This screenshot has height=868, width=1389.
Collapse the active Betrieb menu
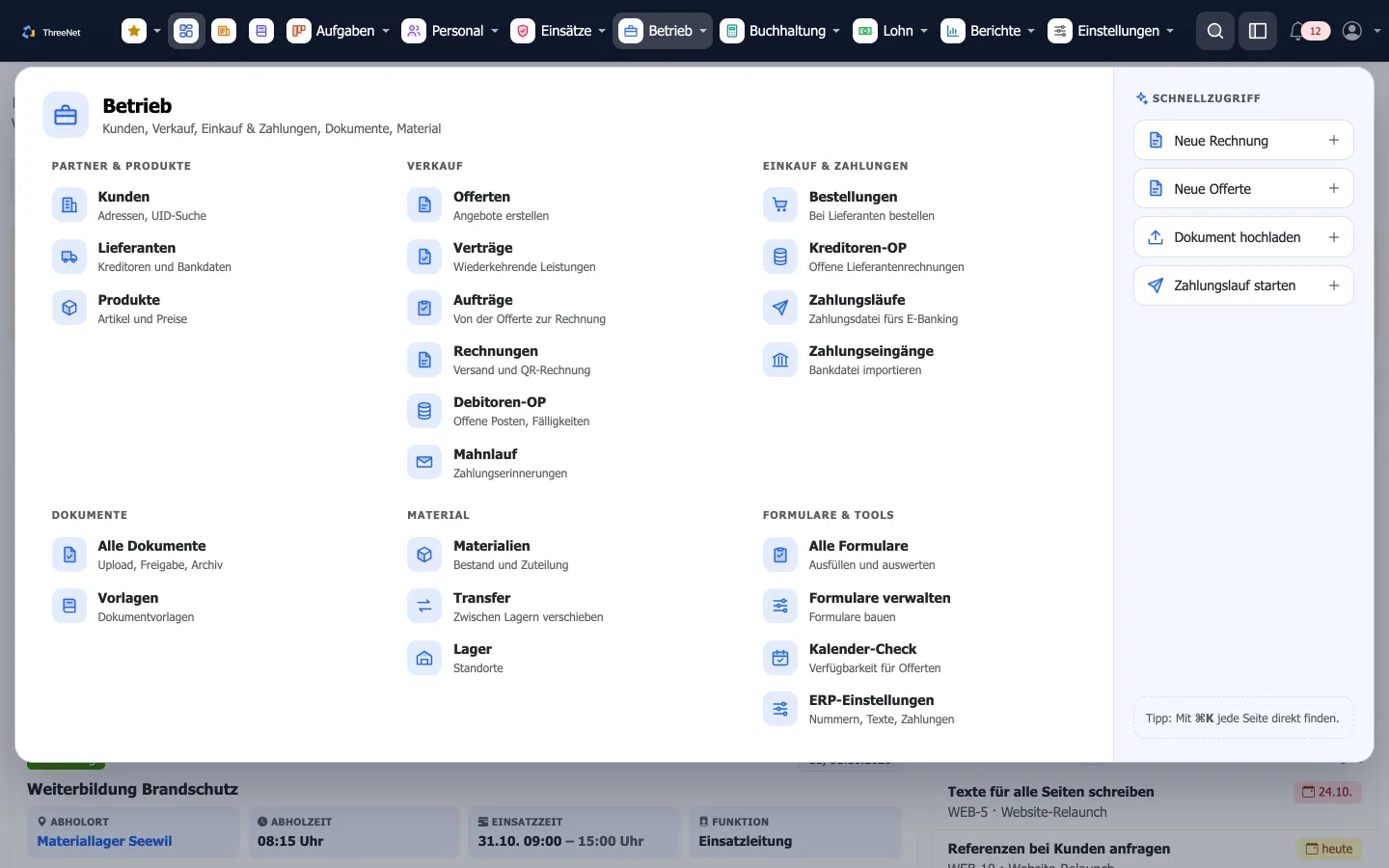coord(663,31)
